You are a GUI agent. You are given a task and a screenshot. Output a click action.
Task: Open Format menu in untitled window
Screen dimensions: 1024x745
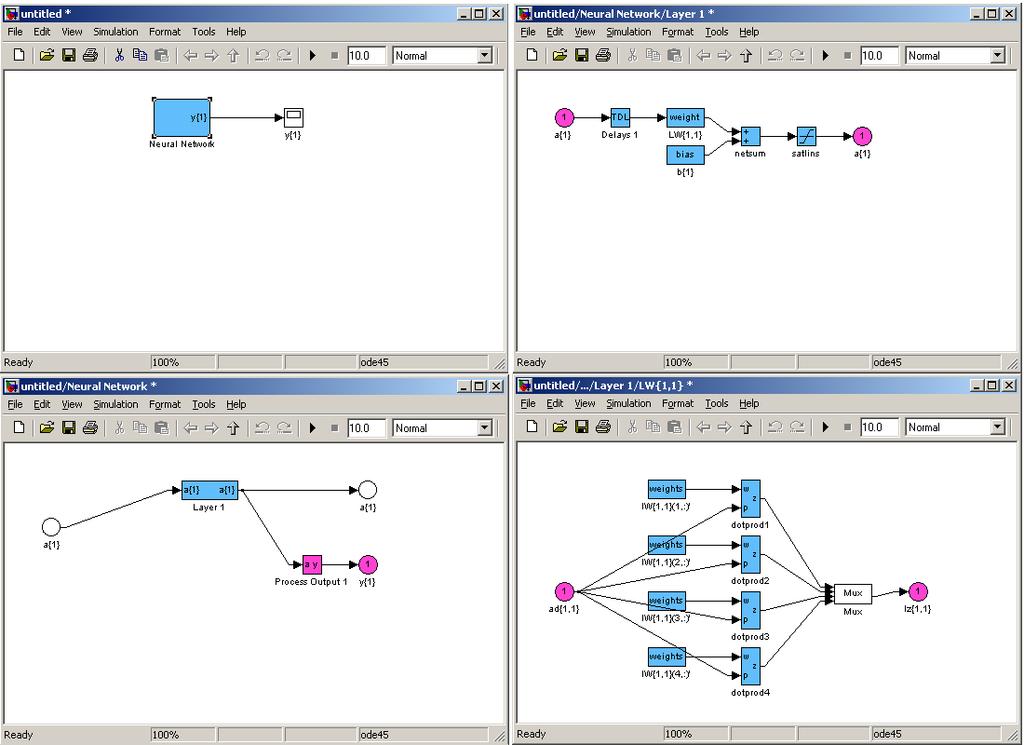[165, 31]
